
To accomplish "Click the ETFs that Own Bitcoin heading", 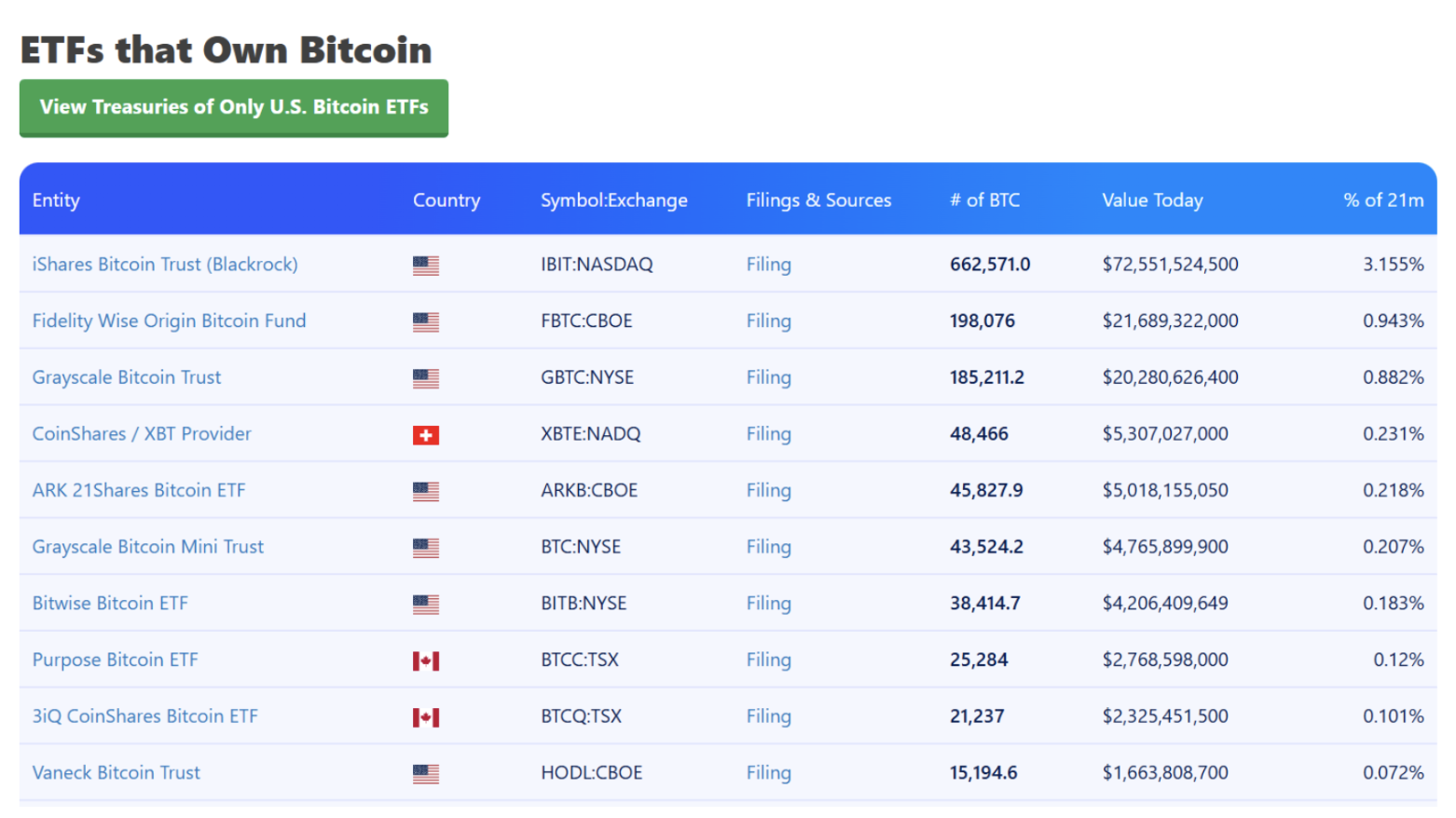I will (x=227, y=49).
